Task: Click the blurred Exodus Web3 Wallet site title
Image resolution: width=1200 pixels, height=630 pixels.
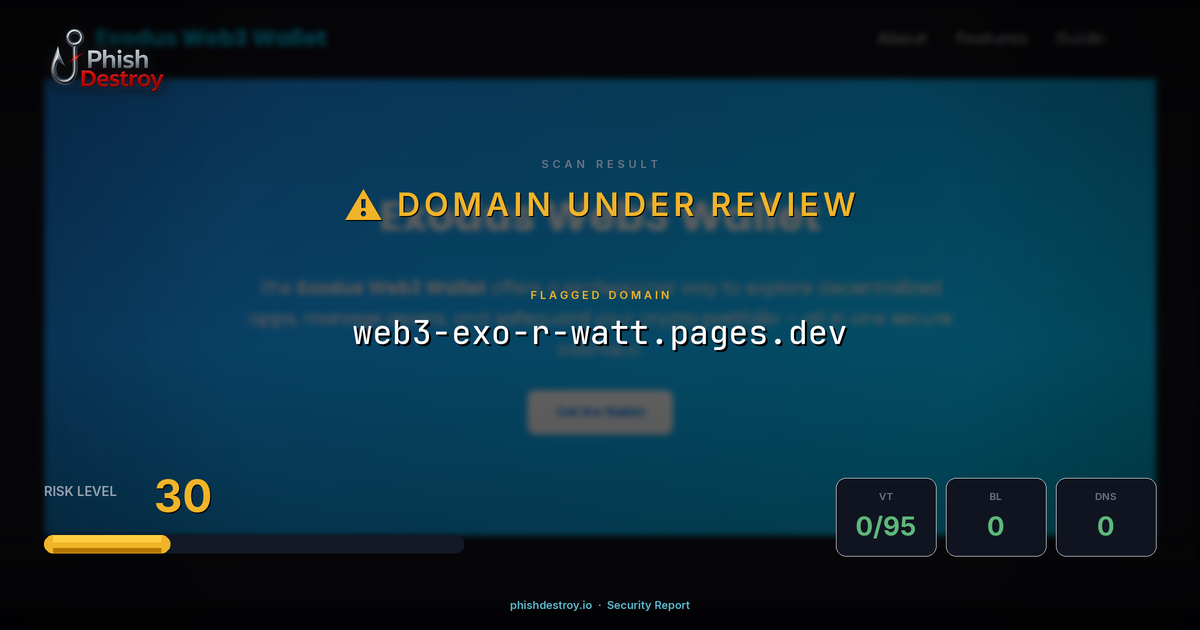Action: (211, 39)
